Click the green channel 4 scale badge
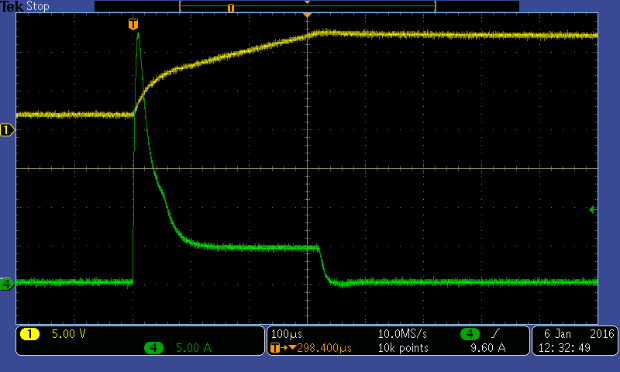Screen dimensions: 620x372 tap(154, 348)
